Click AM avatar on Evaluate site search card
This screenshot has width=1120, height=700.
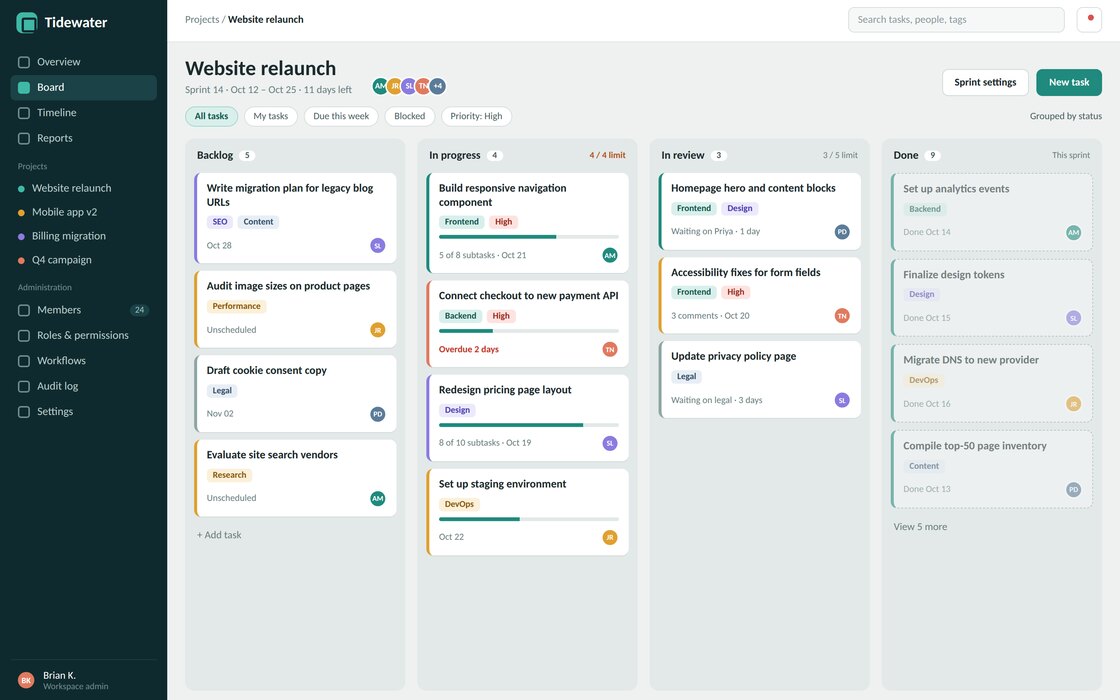(378, 499)
